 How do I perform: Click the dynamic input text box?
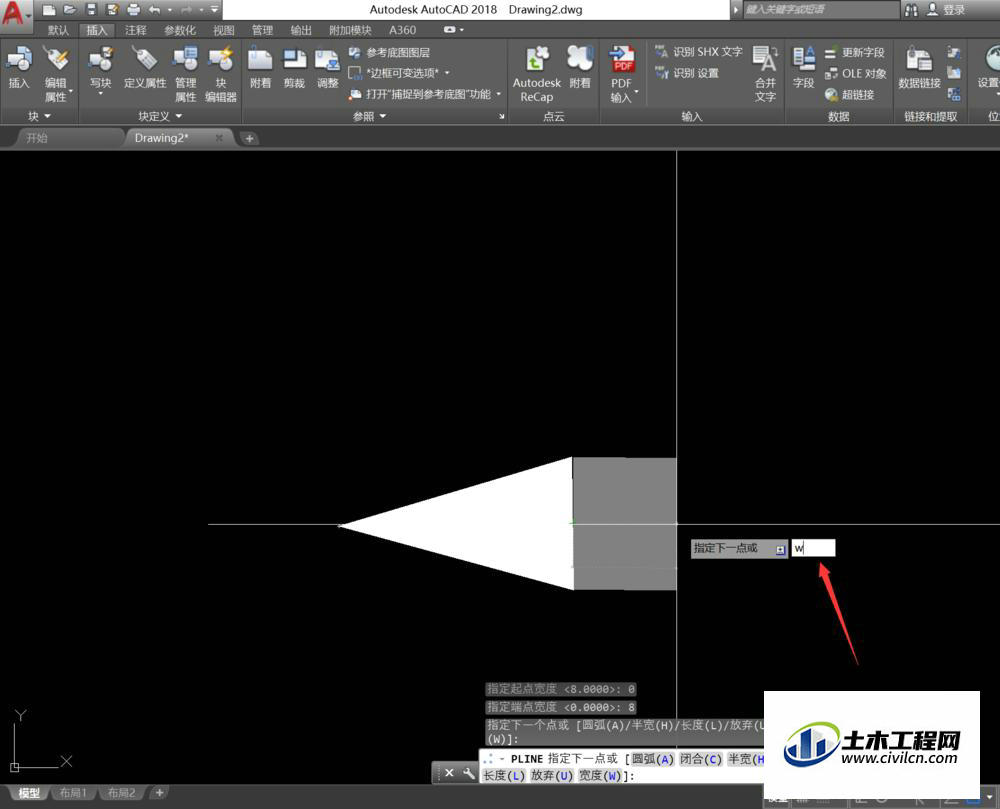click(x=813, y=548)
